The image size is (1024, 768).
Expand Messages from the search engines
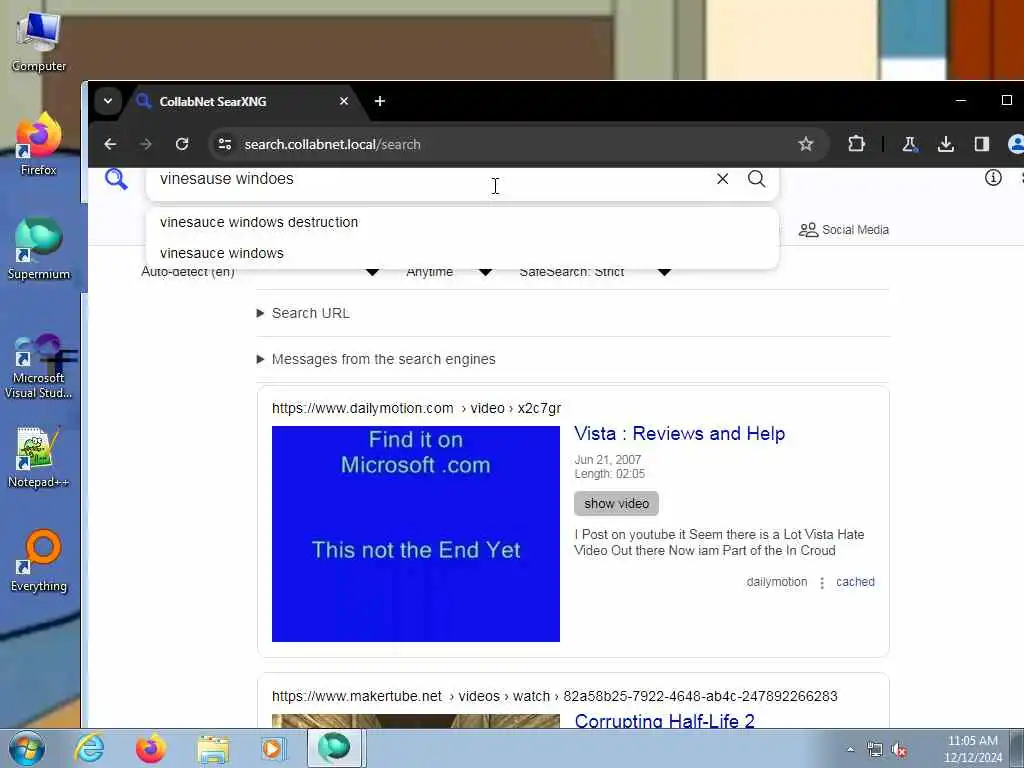coord(376,359)
